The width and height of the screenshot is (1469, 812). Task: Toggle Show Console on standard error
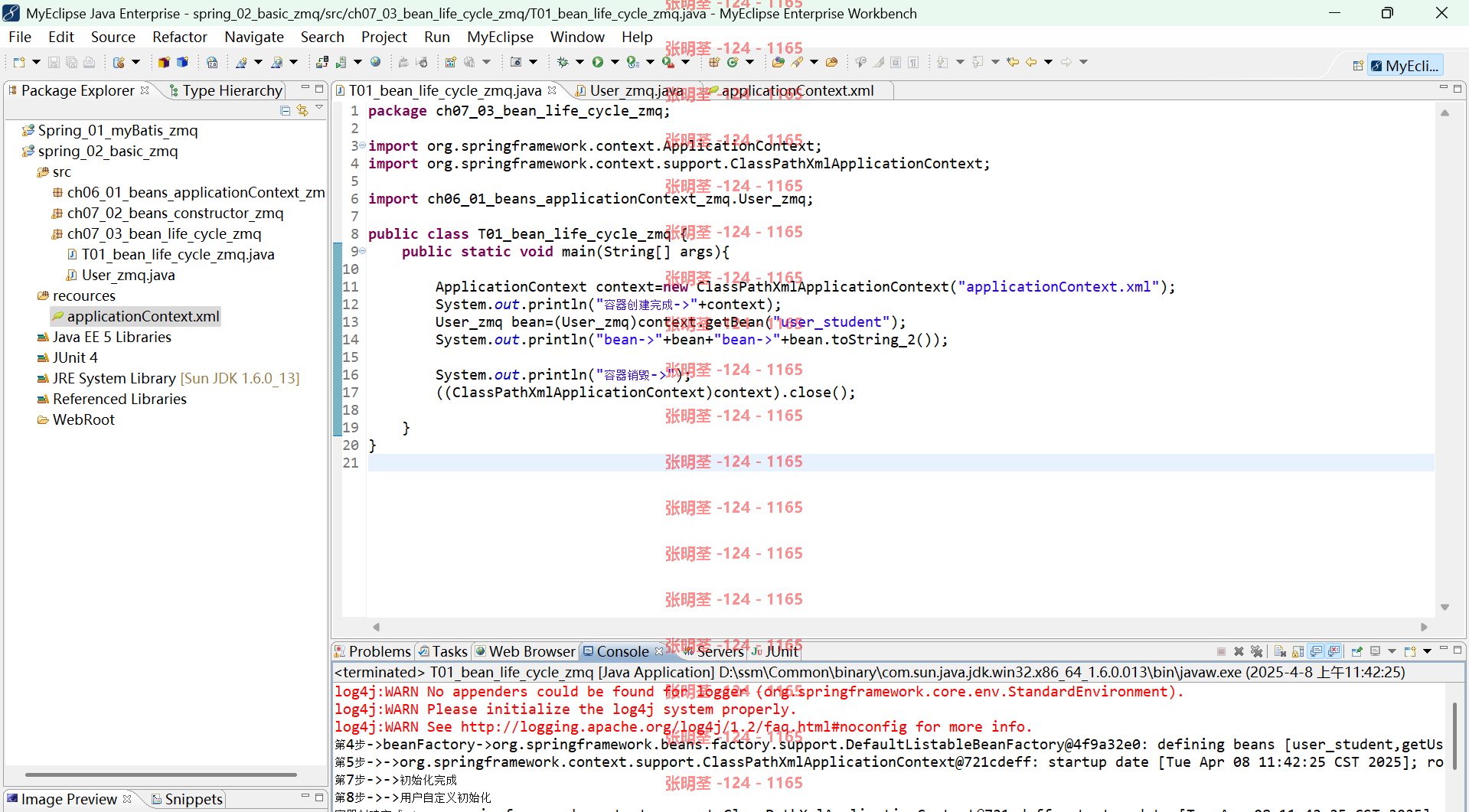pos(1334,651)
